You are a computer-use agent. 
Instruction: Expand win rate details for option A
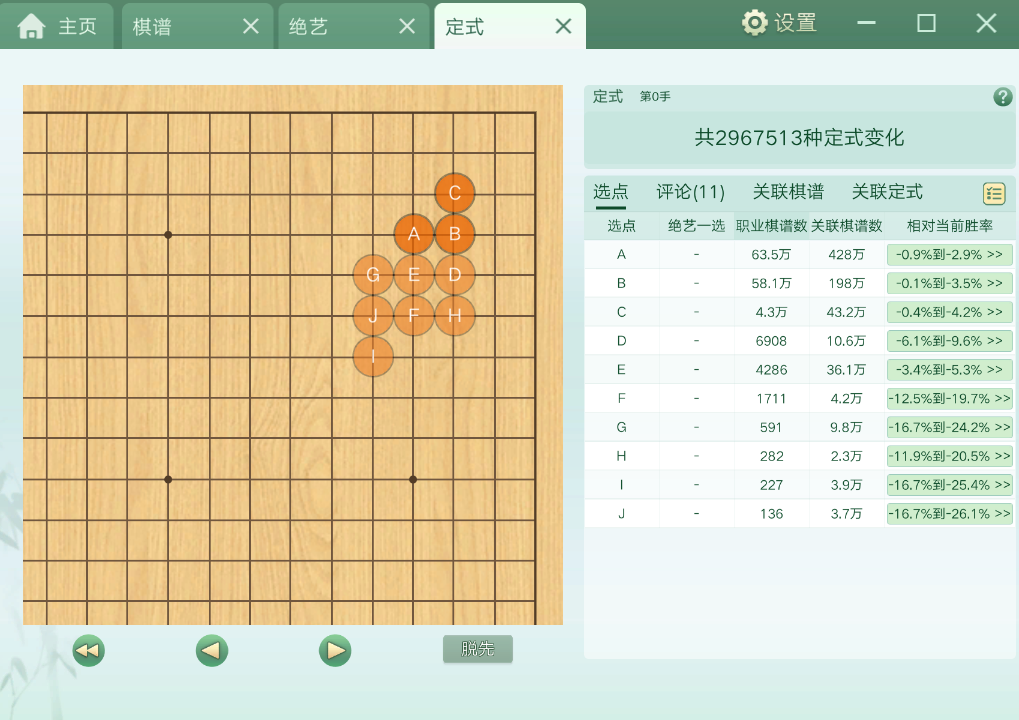[949, 255]
